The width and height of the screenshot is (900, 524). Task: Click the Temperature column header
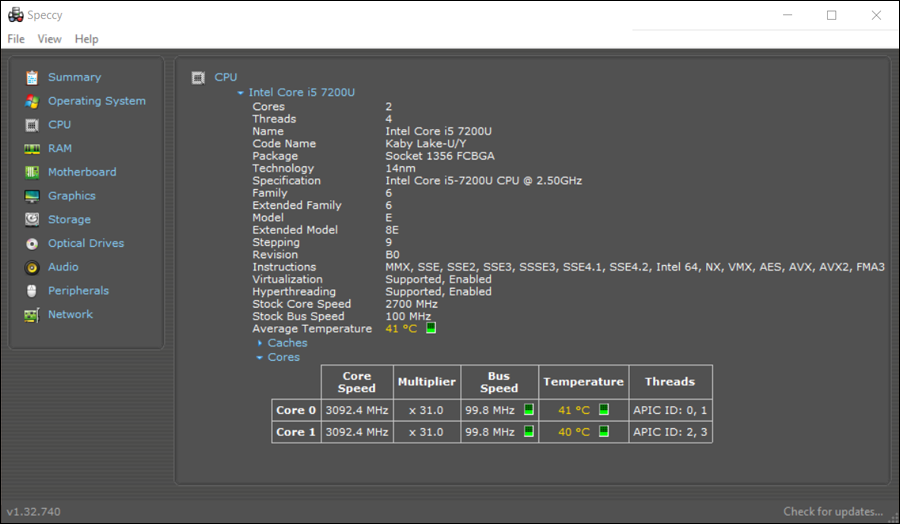point(583,382)
